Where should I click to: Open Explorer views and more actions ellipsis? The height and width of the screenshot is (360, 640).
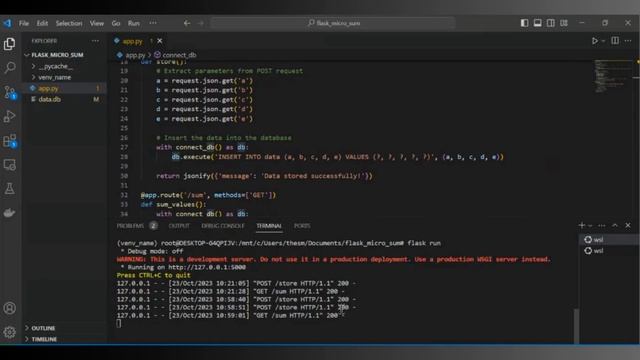[95, 41]
